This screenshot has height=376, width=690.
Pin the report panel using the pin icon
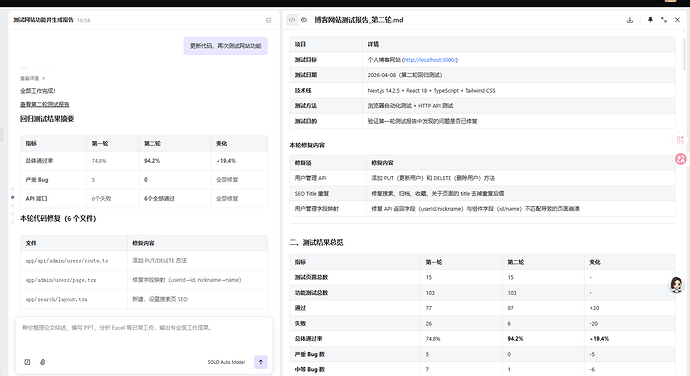click(x=650, y=20)
